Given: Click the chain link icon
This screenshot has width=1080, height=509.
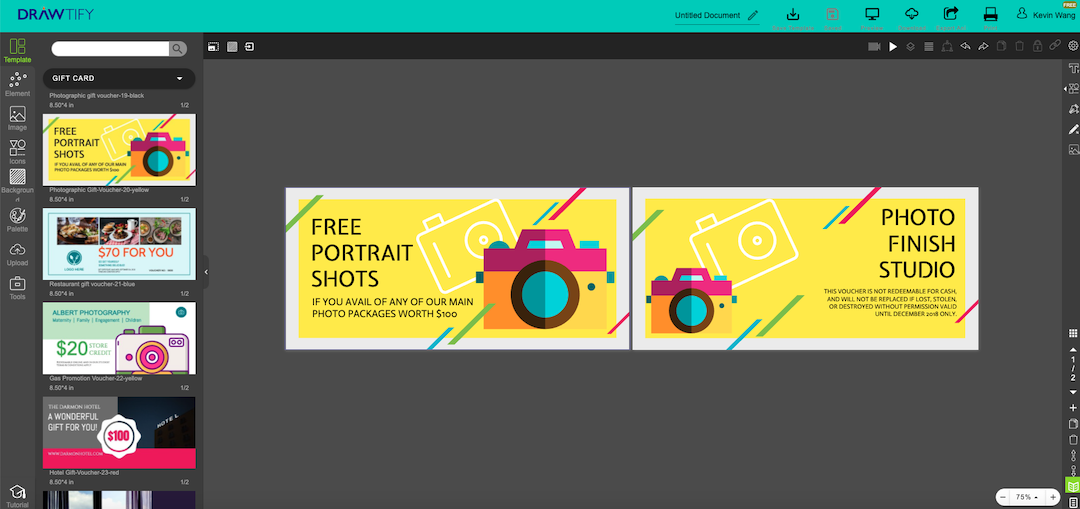Looking at the screenshot, I should click(x=1055, y=47).
